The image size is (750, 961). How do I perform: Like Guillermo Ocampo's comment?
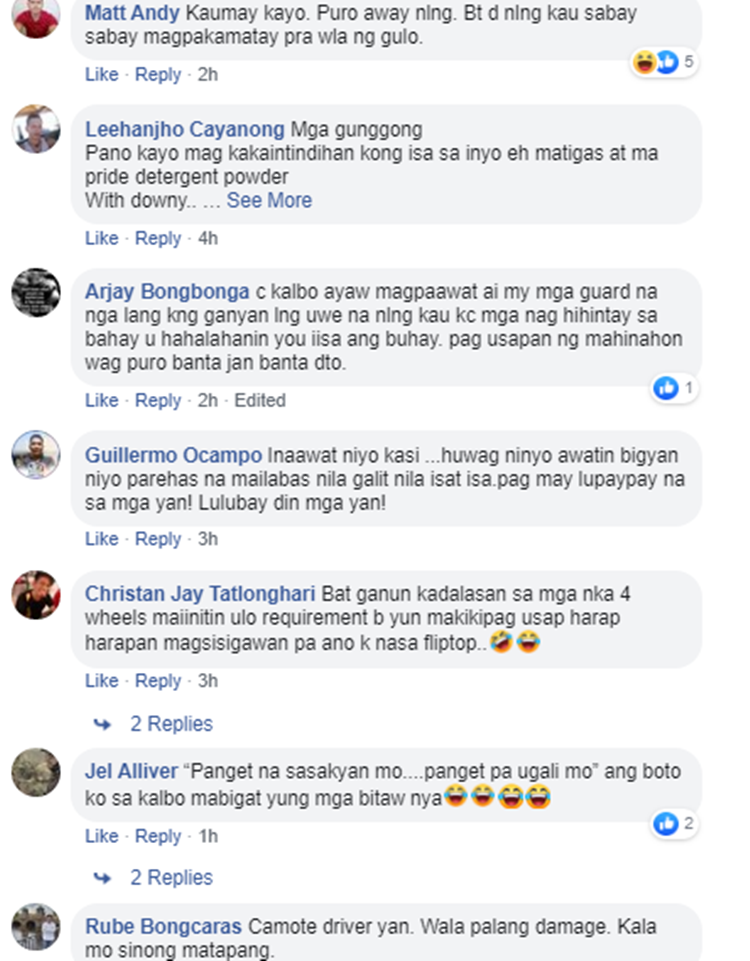tap(102, 539)
